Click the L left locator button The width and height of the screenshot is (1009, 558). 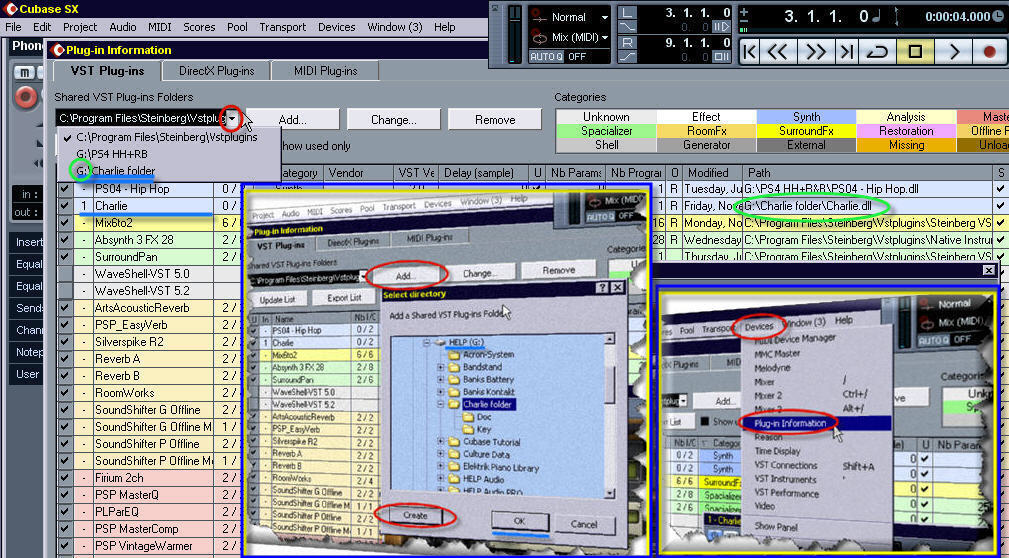[627, 12]
